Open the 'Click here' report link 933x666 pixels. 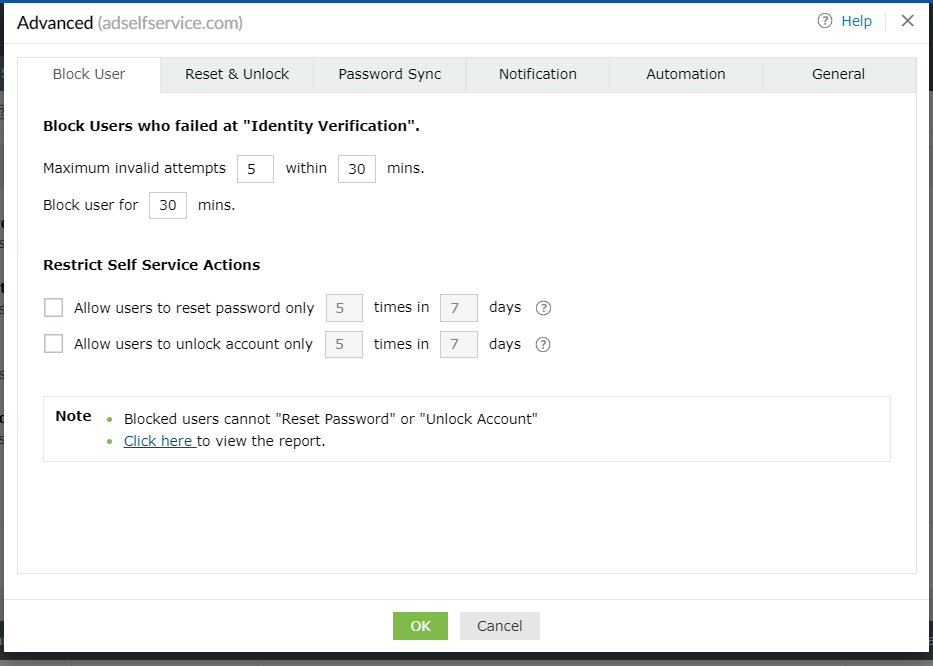(159, 441)
